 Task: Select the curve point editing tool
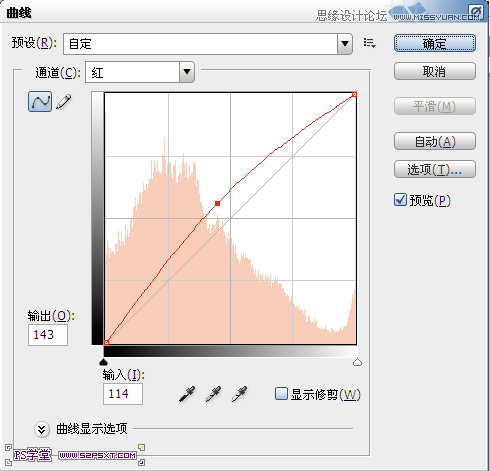(x=40, y=101)
